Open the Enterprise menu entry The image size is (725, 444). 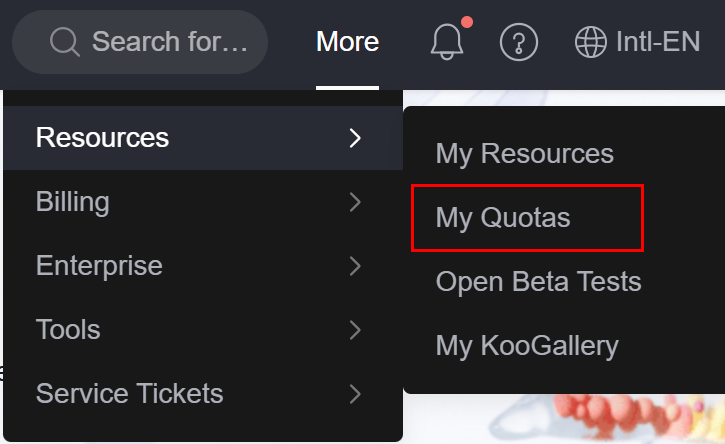[99, 266]
